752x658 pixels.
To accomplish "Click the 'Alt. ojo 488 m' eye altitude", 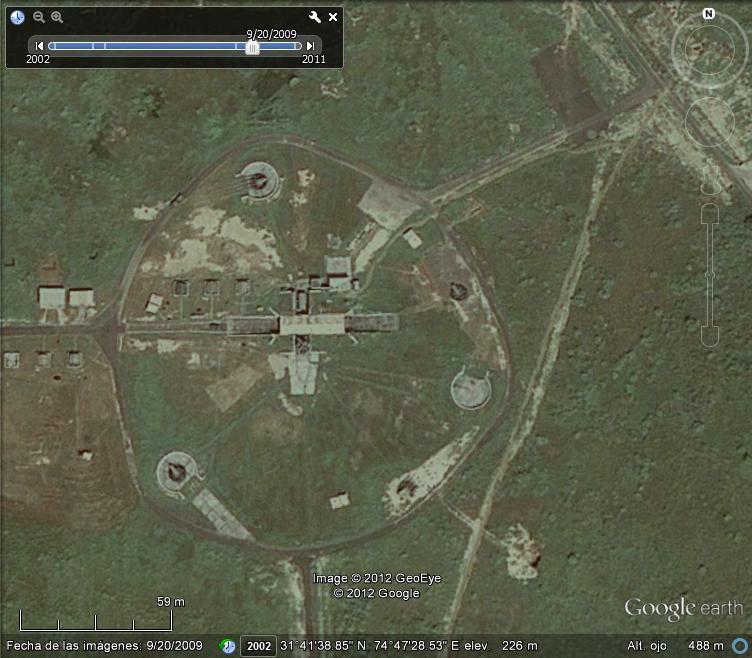I will pyautogui.click(x=675, y=646).
